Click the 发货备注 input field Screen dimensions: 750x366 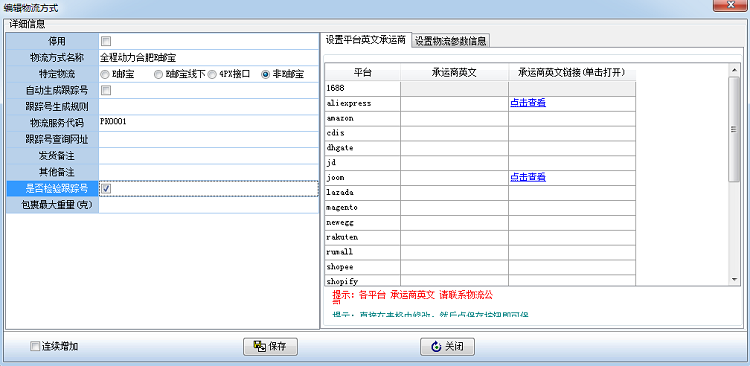208,155
